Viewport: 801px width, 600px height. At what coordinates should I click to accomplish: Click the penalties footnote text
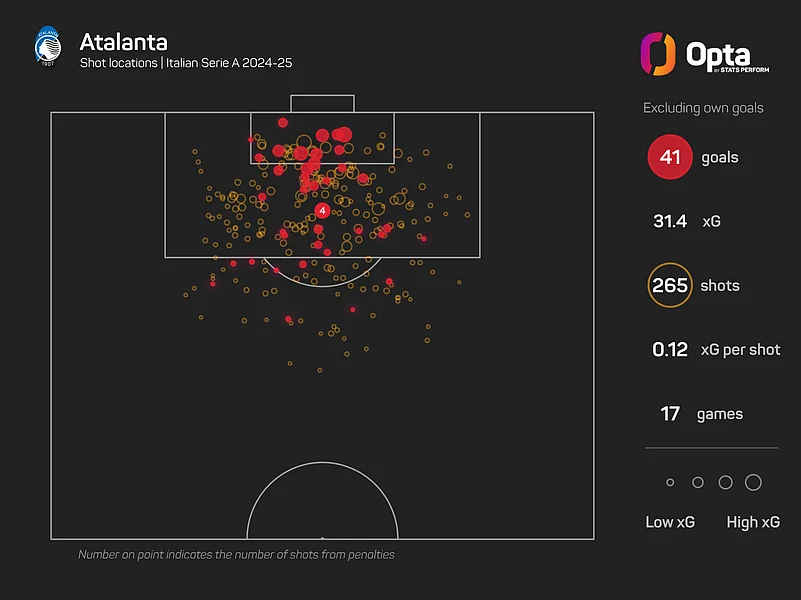[236, 554]
